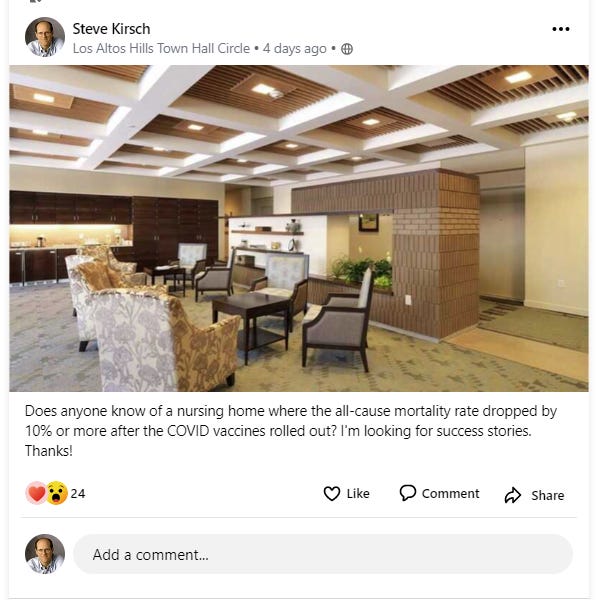The image size is (596, 600).
Task: Toggle Like on the post via Like label
Action: pos(358,494)
